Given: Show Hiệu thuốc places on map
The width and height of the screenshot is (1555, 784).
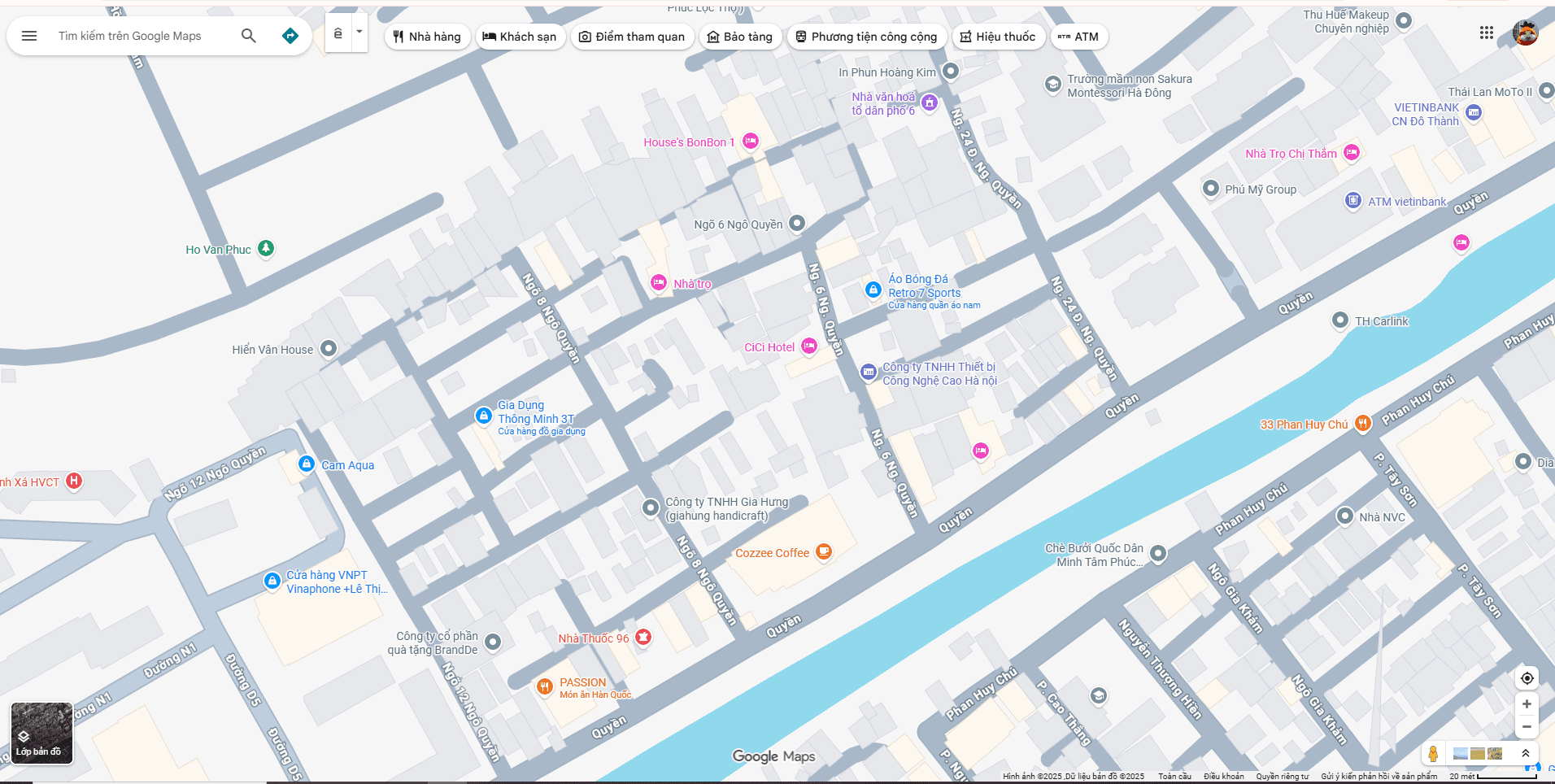Looking at the screenshot, I should point(998,37).
